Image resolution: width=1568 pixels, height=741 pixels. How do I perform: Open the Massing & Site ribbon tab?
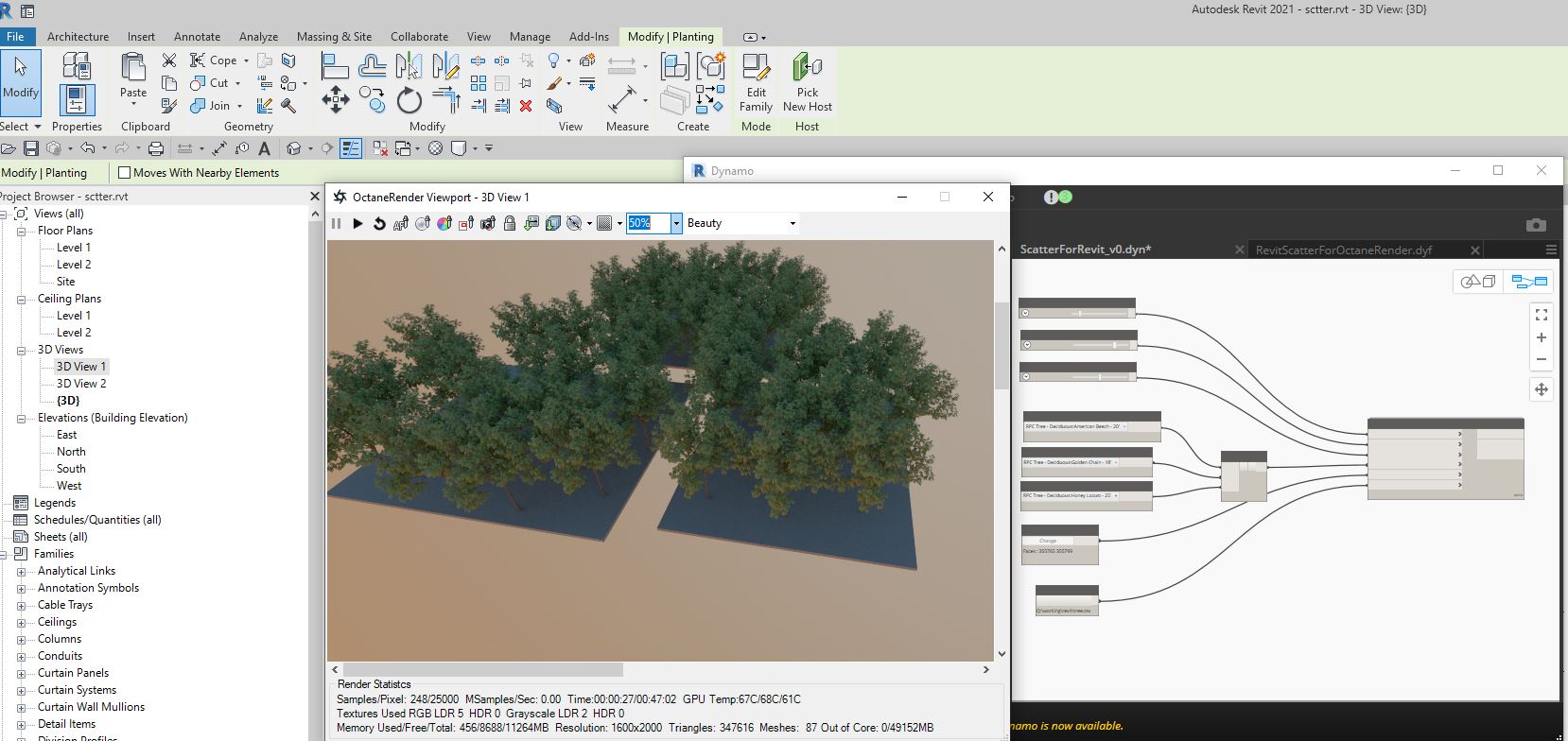click(334, 37)
